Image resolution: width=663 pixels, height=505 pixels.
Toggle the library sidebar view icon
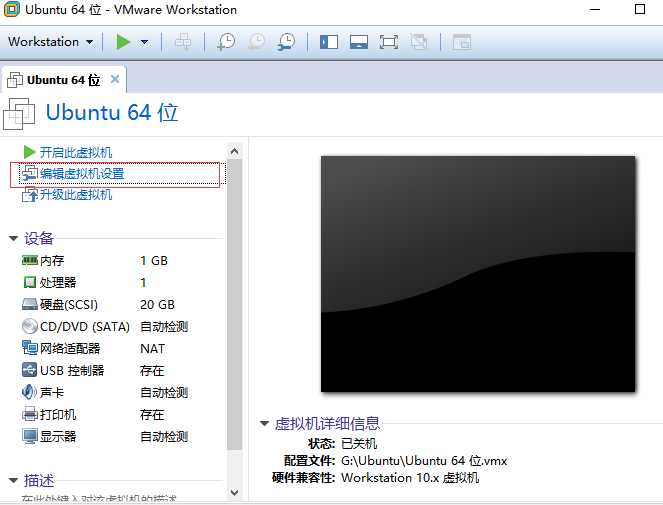329,42
